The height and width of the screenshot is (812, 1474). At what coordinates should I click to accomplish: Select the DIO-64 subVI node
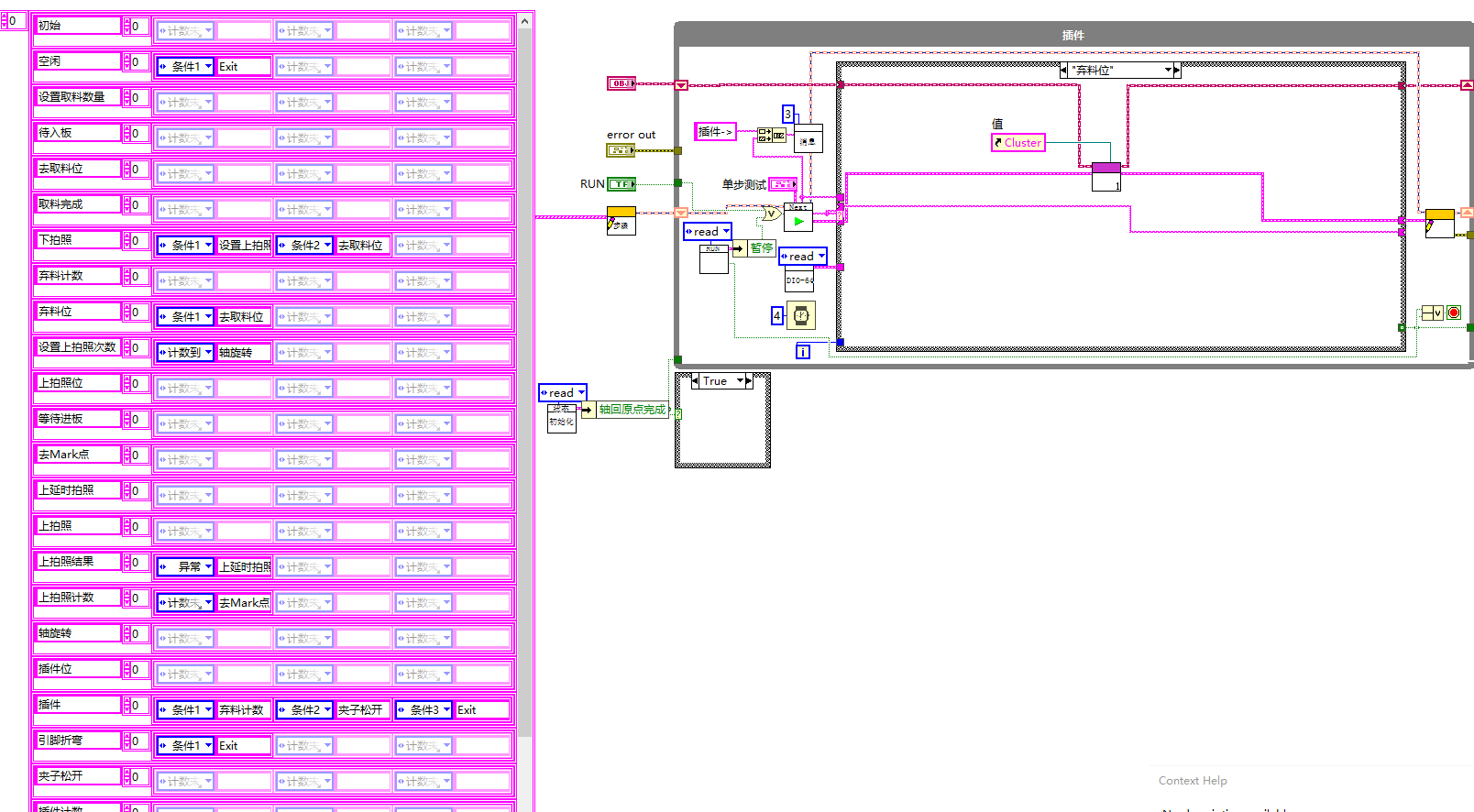pyautogui.click(x=799, y=280)
